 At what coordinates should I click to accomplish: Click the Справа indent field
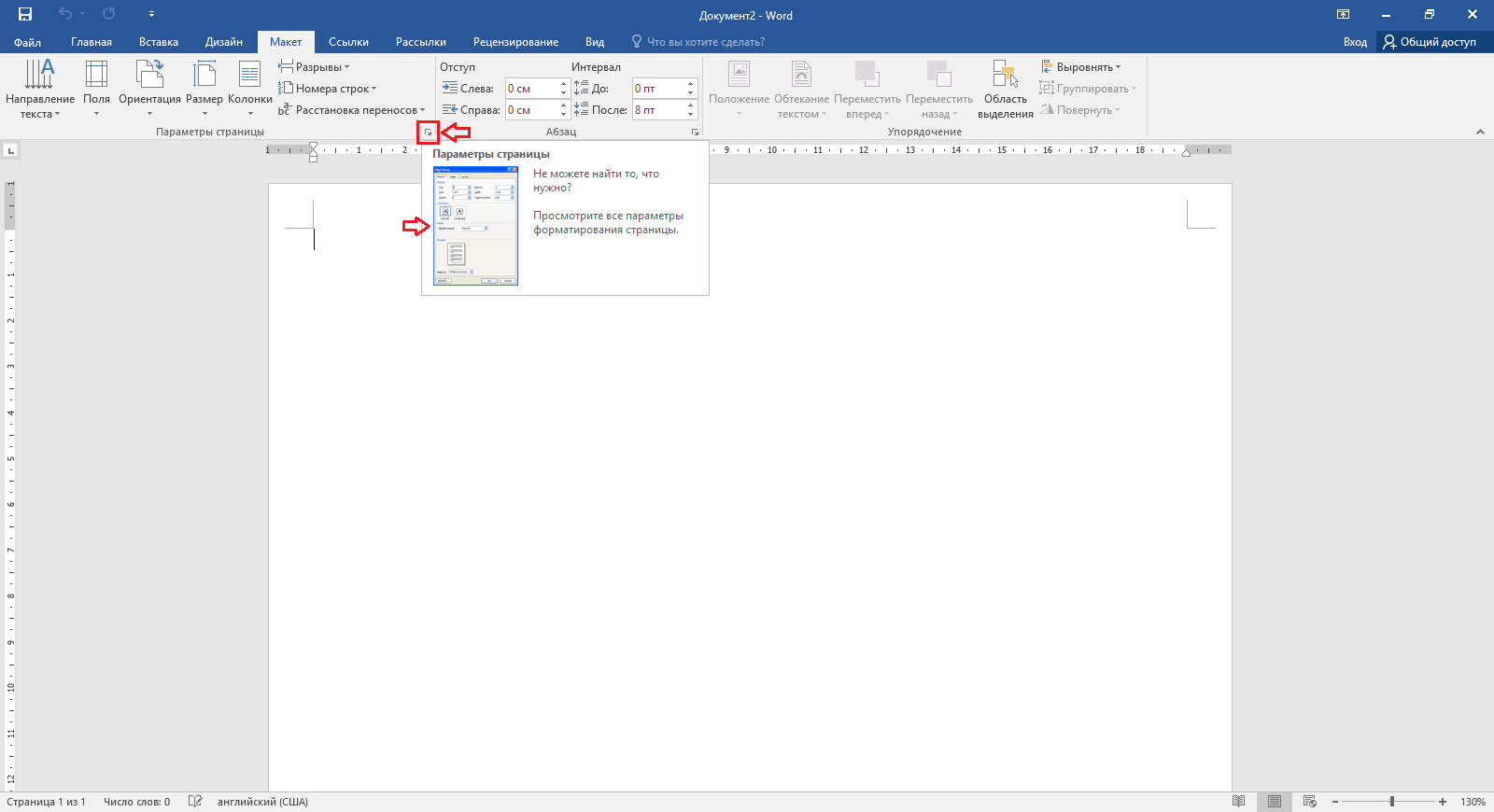[x=531, y=110]
